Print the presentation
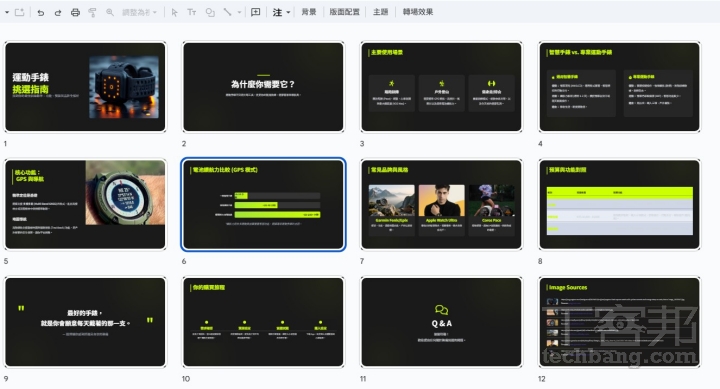This screenshot has width=720, height=389. (75, 12)
